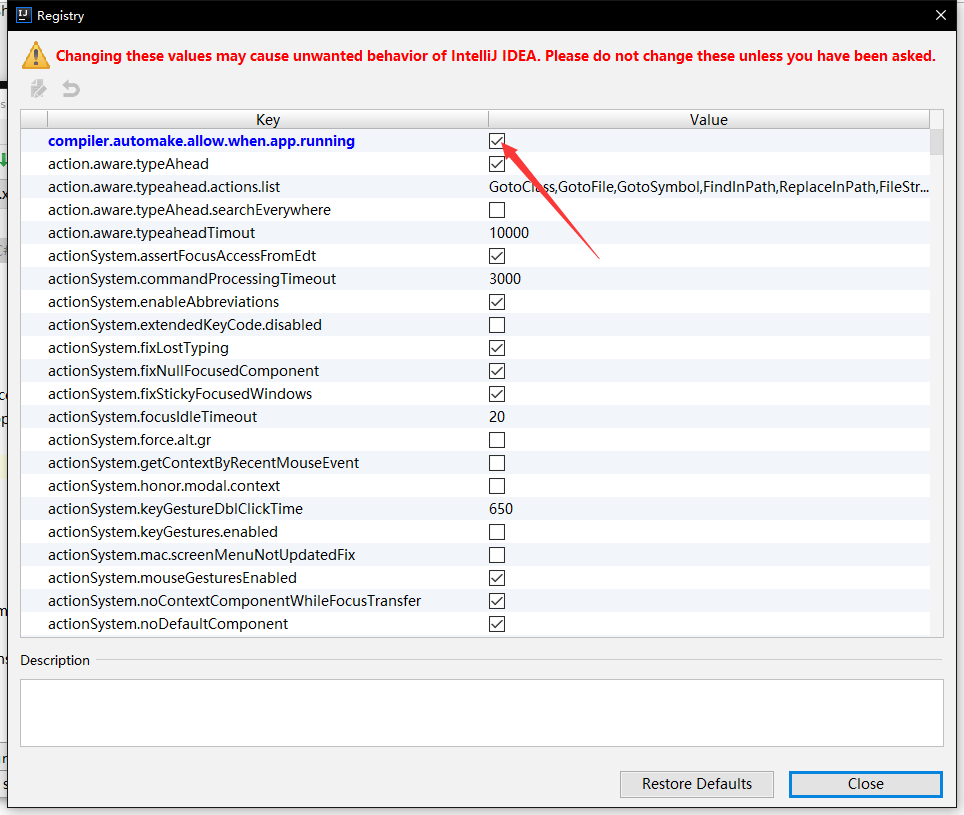Toggle actionSystem.fixNullFocusedComponent checkbox
The width and height of the screenshot is (964, 815).
pyautogui.click(x=497, y=371)
